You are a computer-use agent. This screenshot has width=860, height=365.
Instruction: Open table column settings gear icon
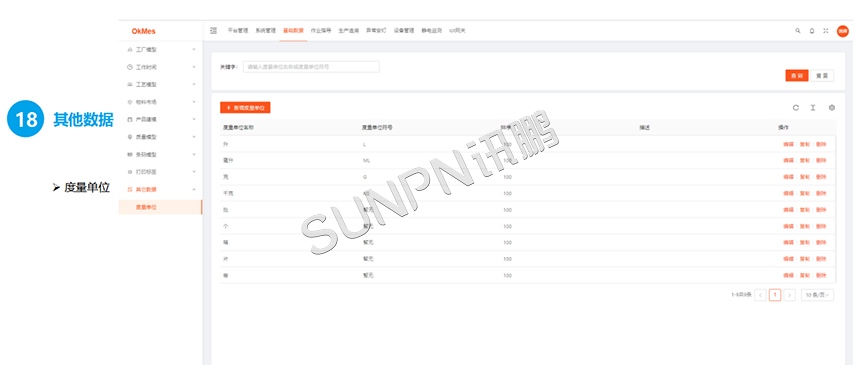coord(831,108)
